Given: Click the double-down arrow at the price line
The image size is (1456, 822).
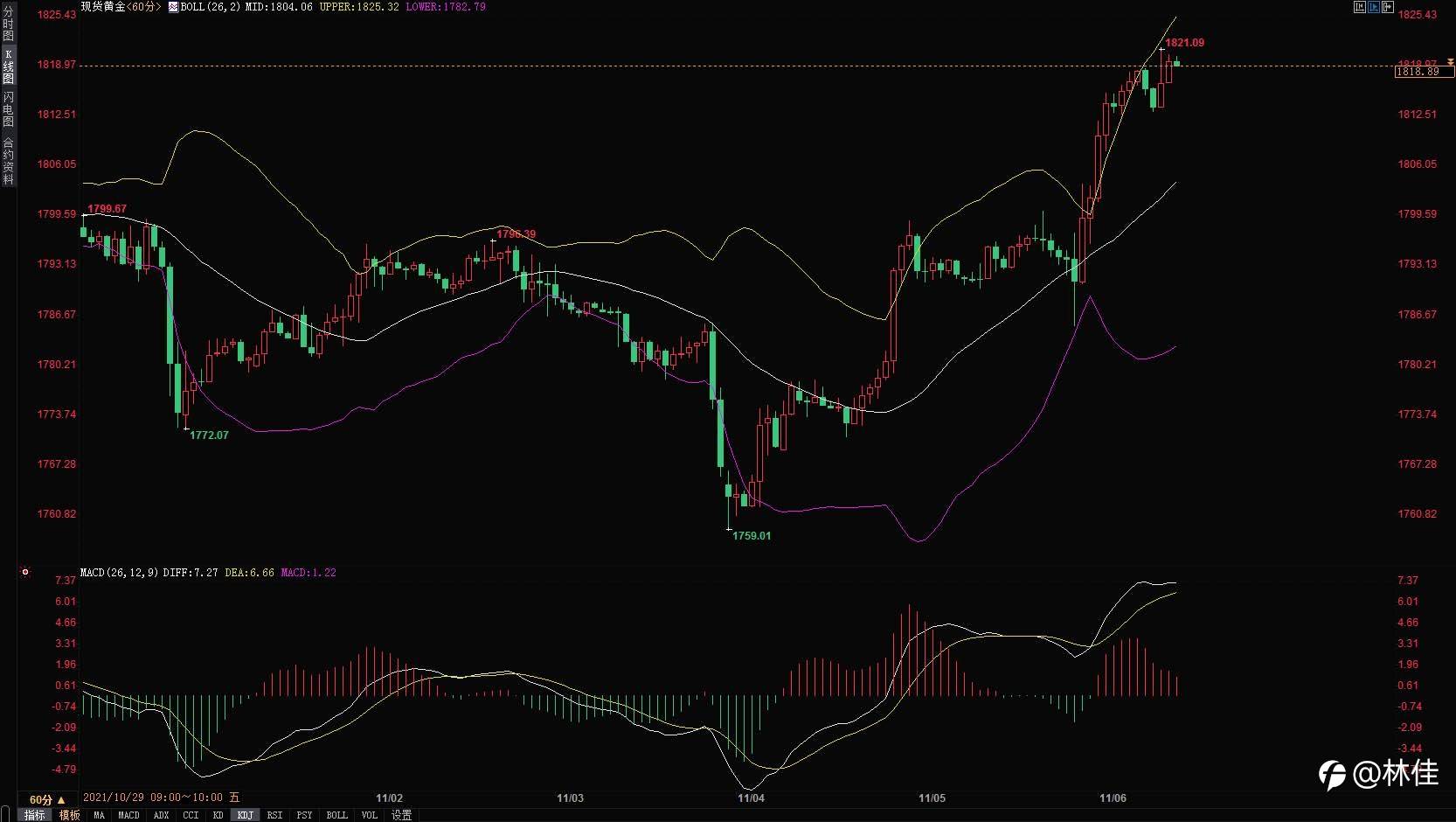Looking at the screenshot, I should pyautogui.click(x=1450, y=63).
